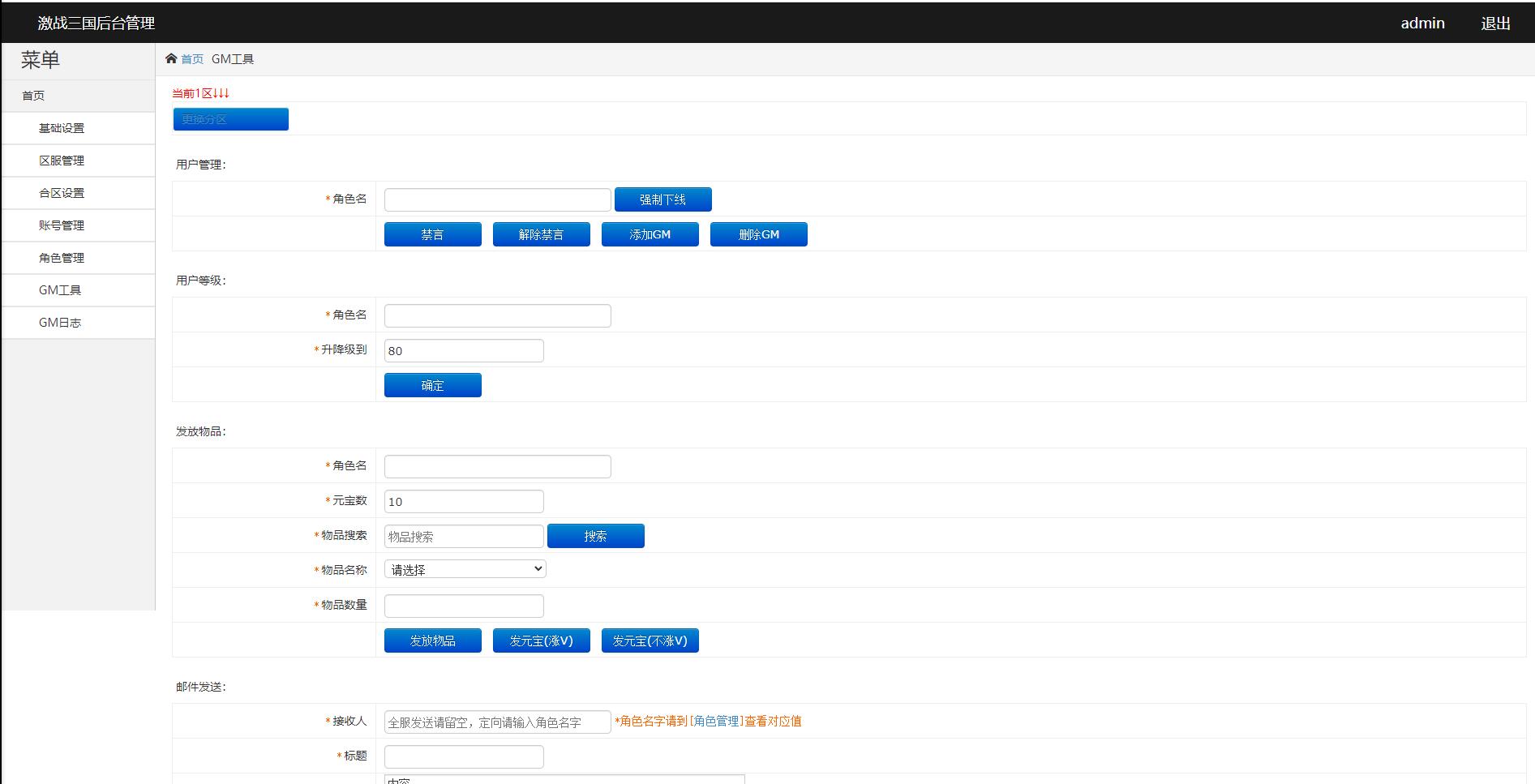The height and width of the screenshot is (784, 1535).
Task: Click the 解除禁言 button
Action: point(541,233)
